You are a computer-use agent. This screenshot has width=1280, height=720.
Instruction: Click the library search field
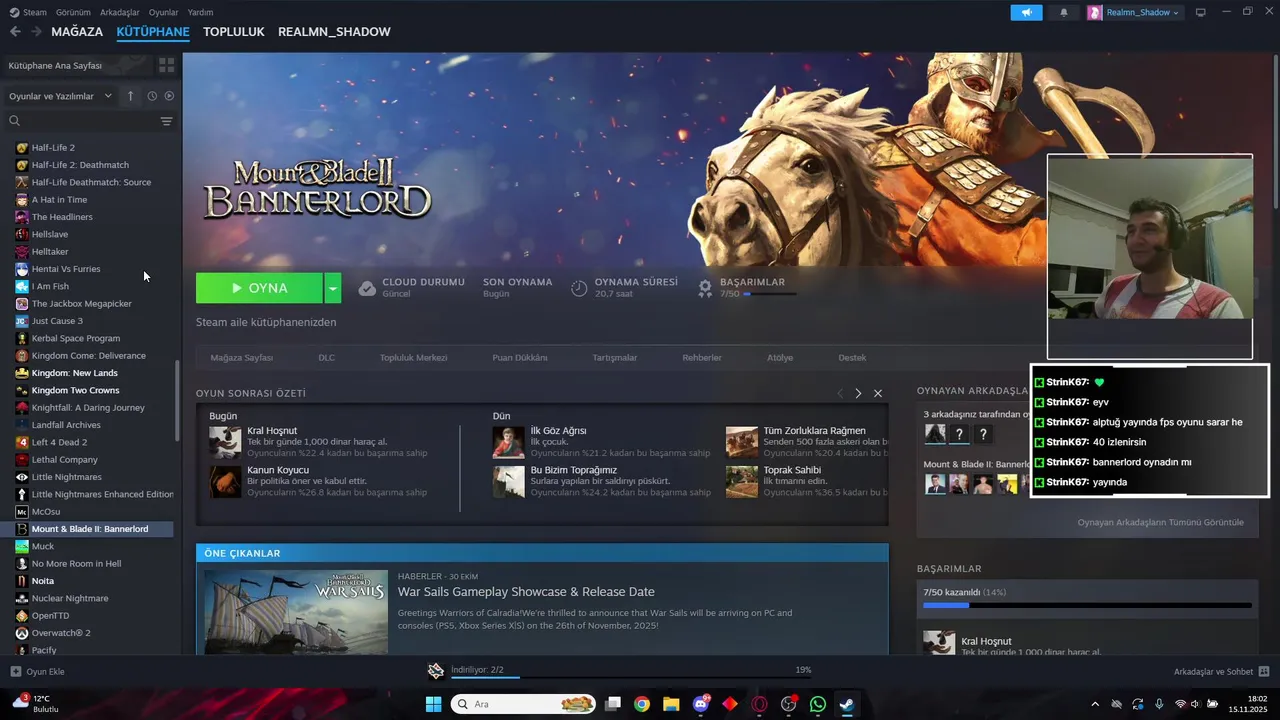pos(82,121)
